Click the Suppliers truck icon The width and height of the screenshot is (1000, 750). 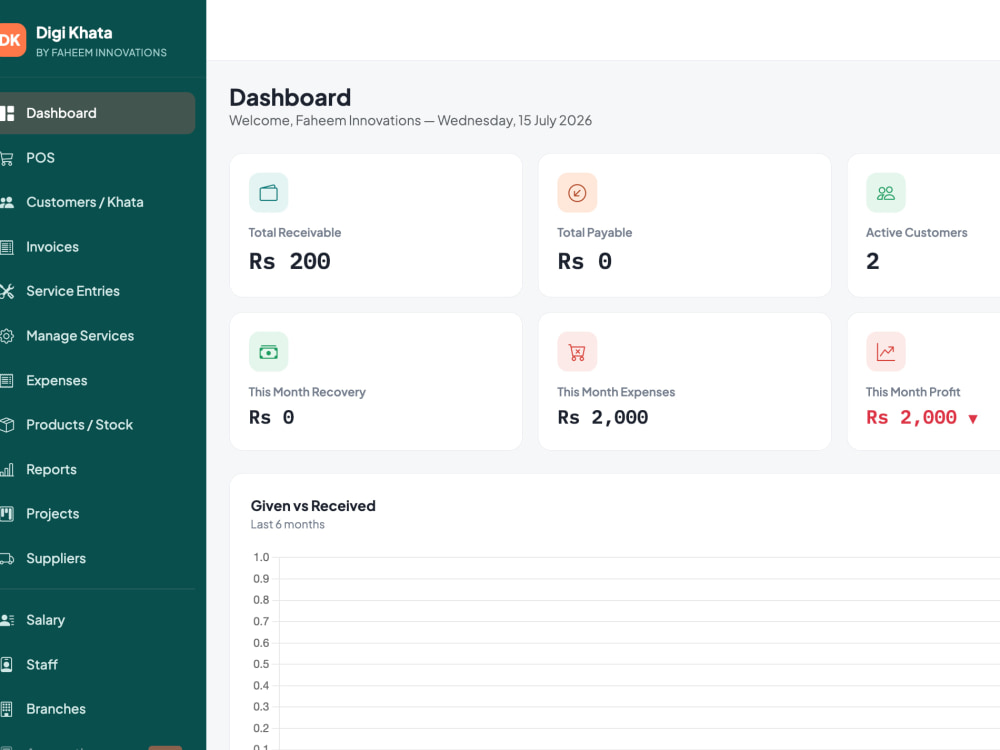click(x=7, y=559)
